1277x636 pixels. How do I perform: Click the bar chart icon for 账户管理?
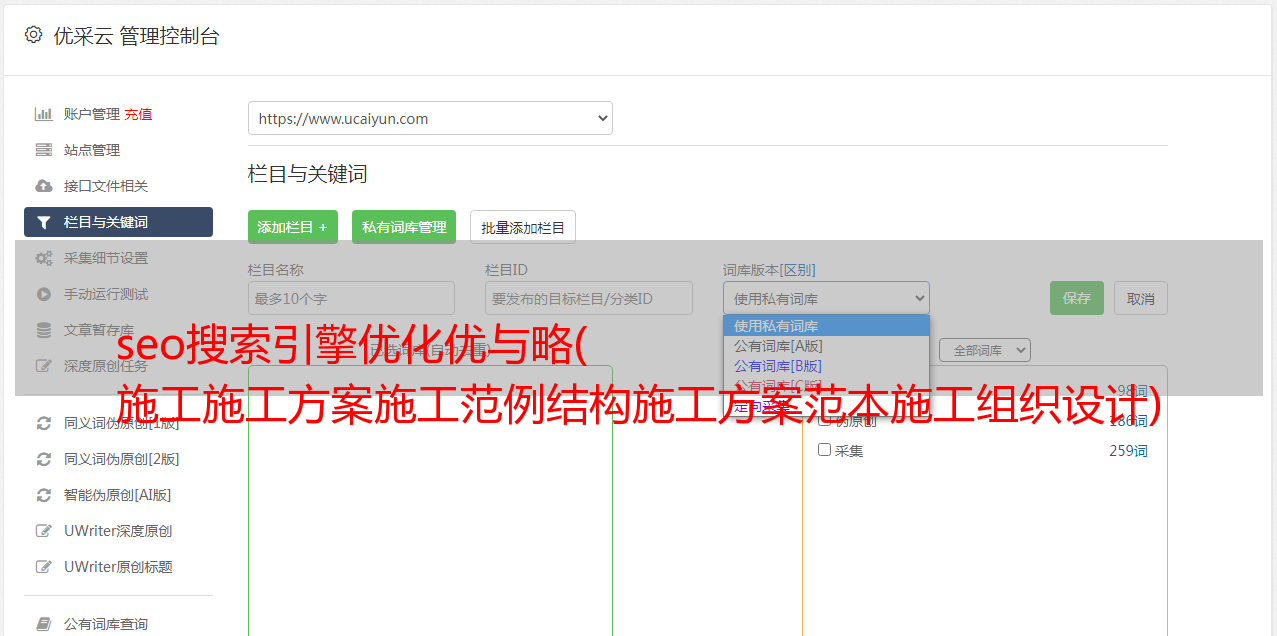click(44, 114)
